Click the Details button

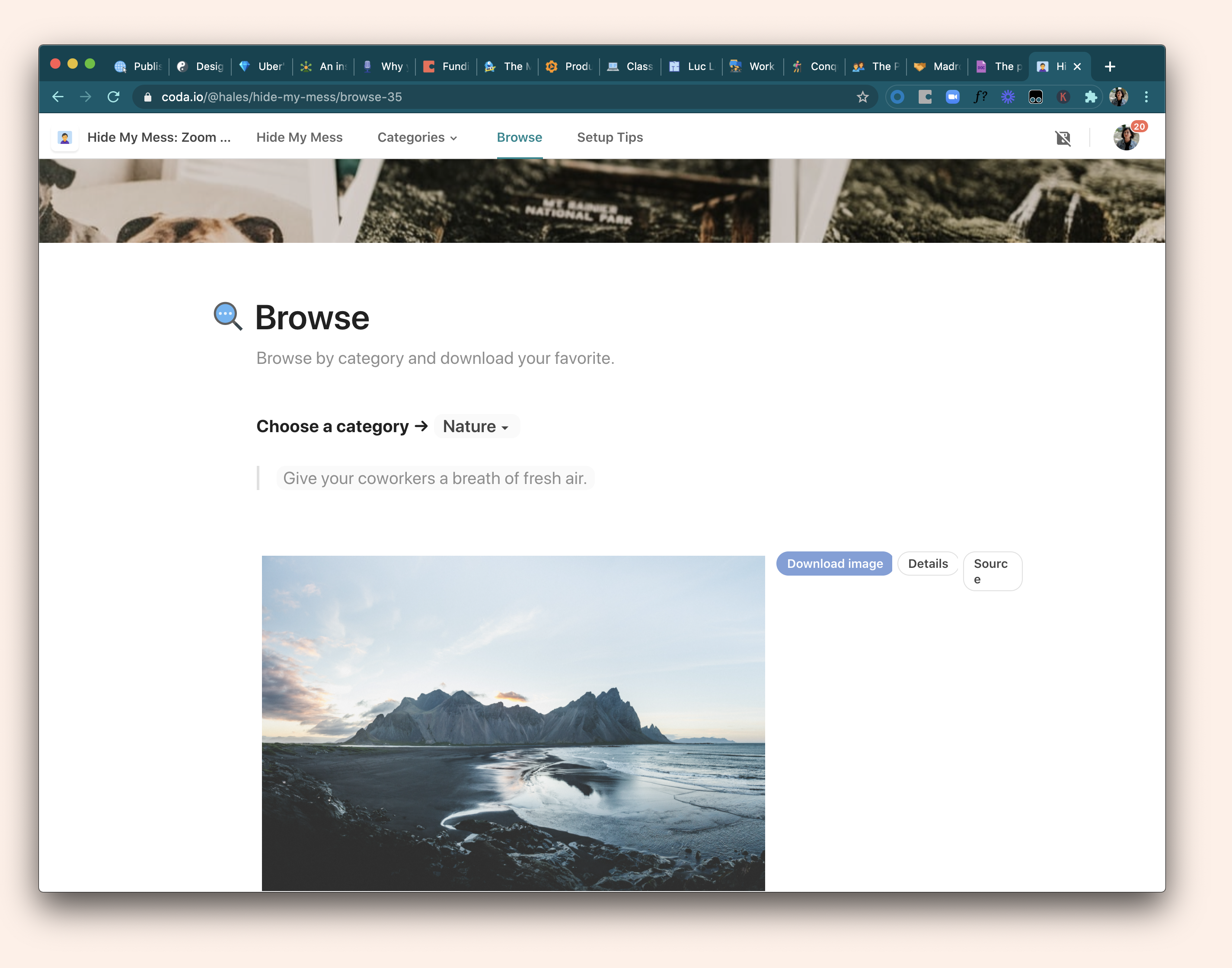tap(928, 564)
